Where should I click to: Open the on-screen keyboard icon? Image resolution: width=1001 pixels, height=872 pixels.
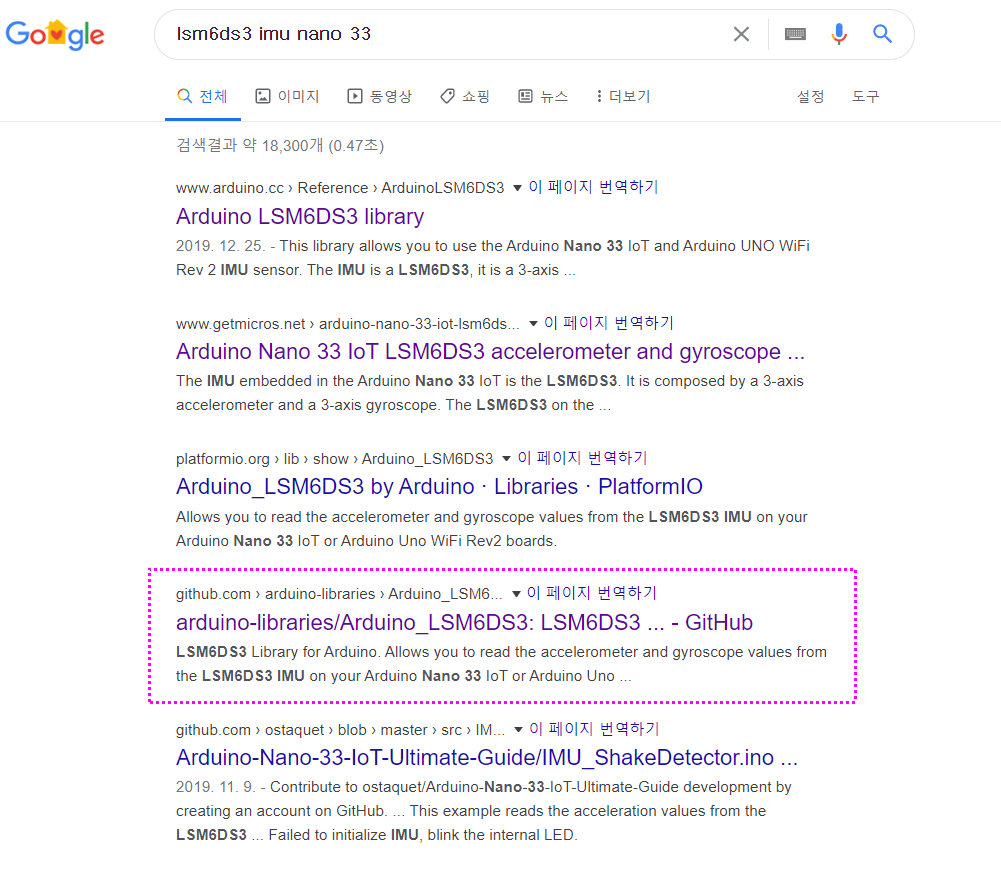[x=795, y=34]
